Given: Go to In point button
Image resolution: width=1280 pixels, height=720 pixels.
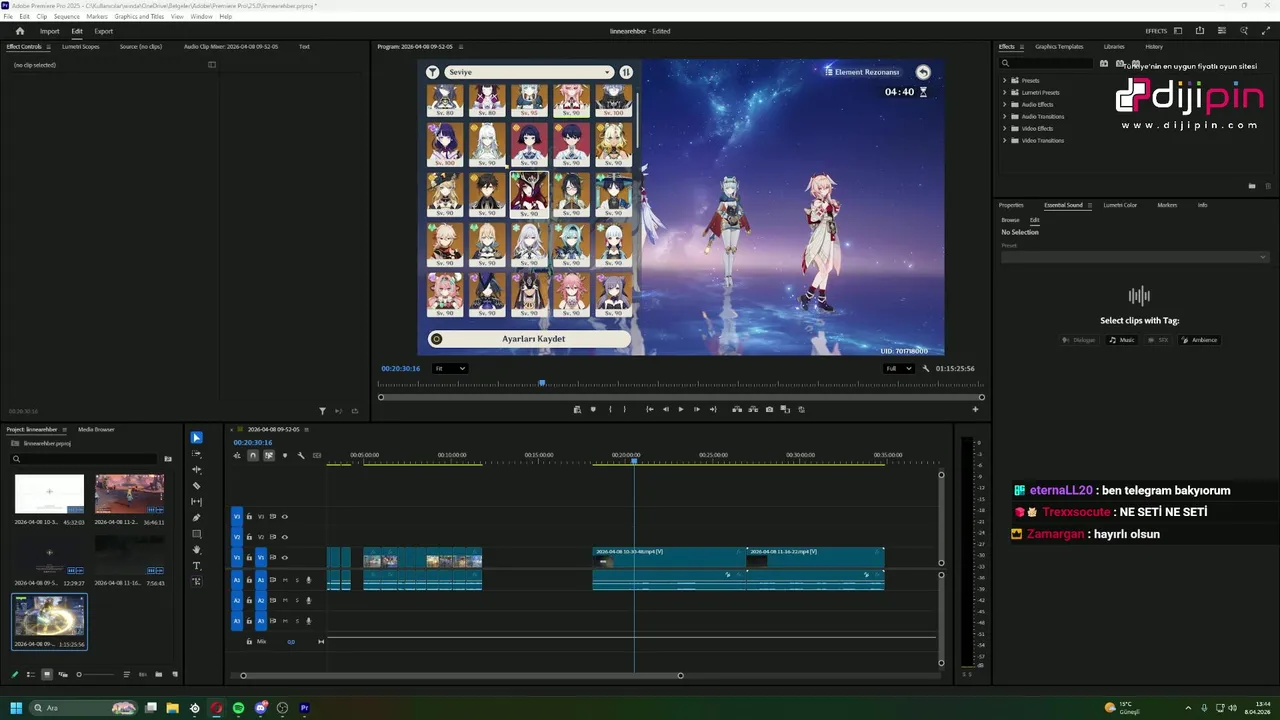Looking at the screenshot, I should 650,409.
